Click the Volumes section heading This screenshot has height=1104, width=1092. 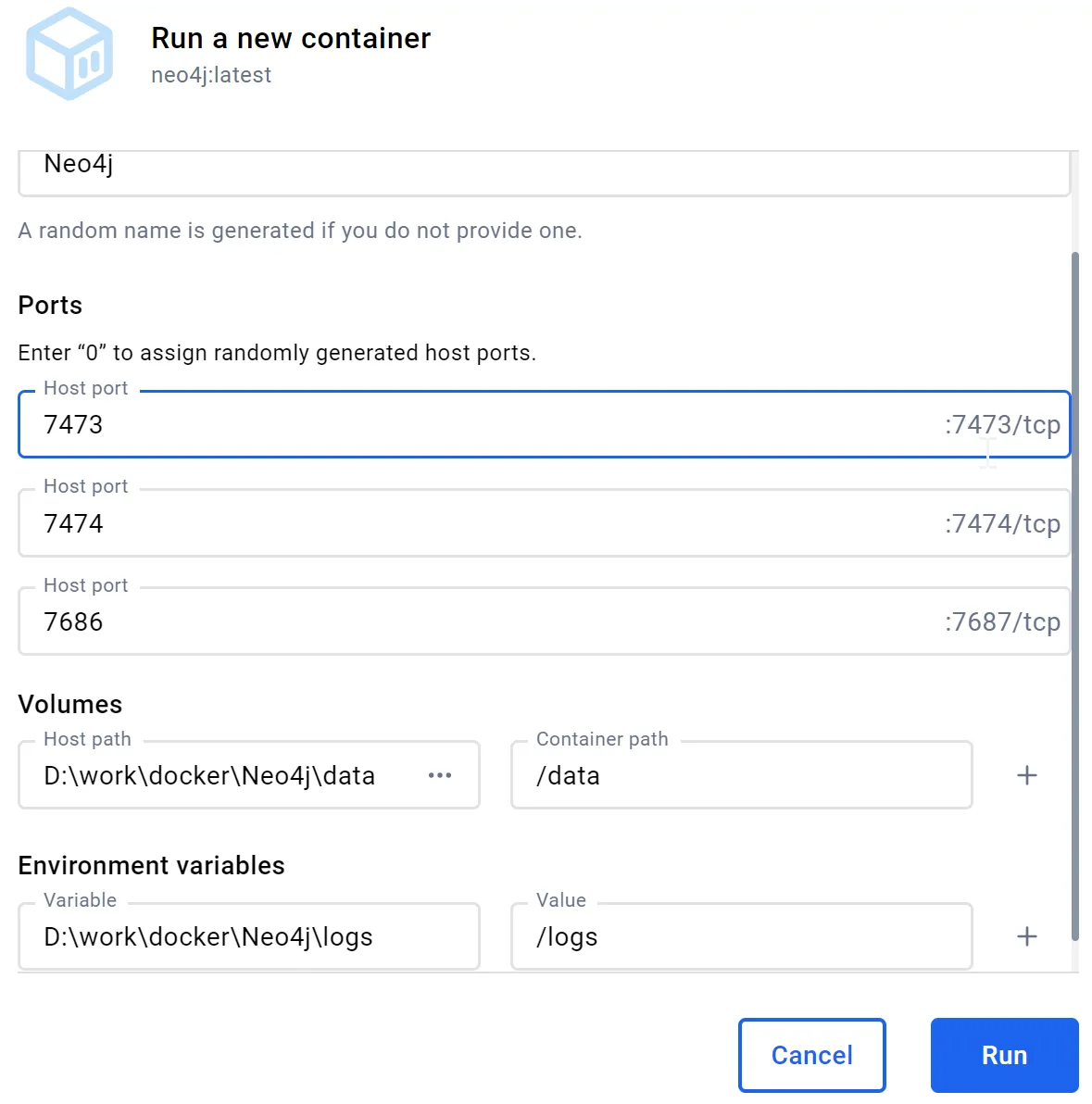70,704
